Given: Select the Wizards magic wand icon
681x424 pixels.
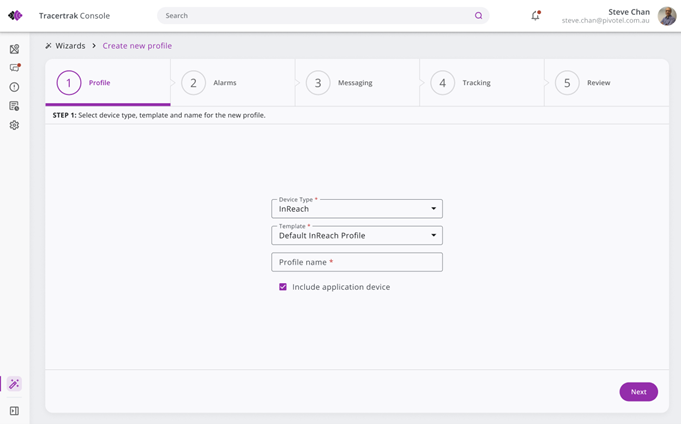Looking at the screenshot, I should (x=14, y=384).
